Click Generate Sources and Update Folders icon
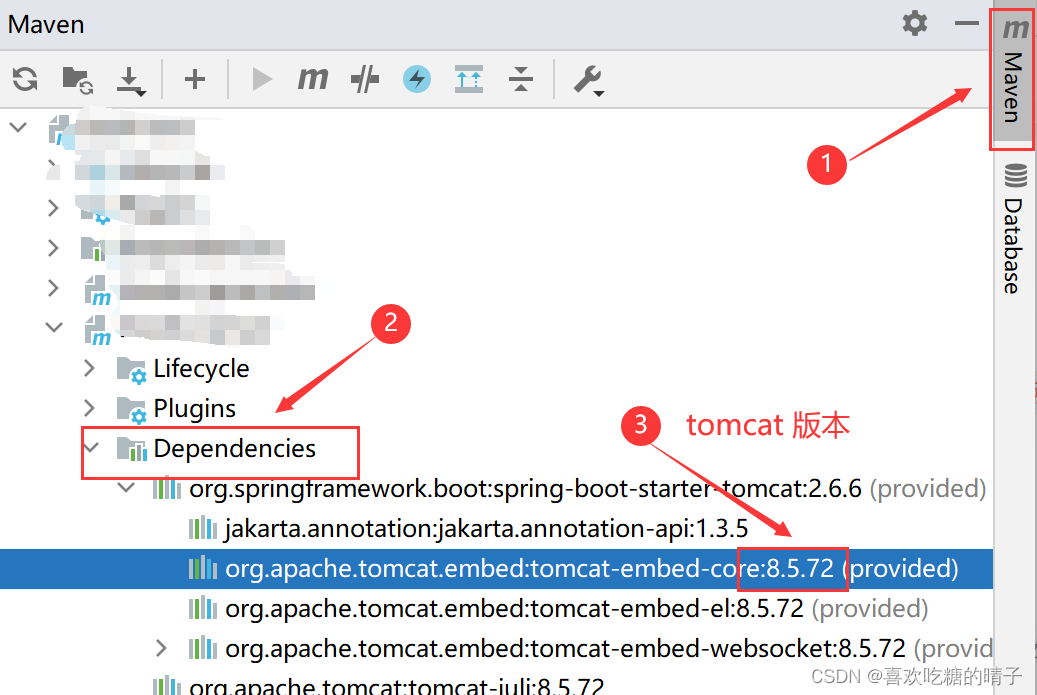This screenshot has width=1037, height=695. pyautogui.click(x=77, y=80)
